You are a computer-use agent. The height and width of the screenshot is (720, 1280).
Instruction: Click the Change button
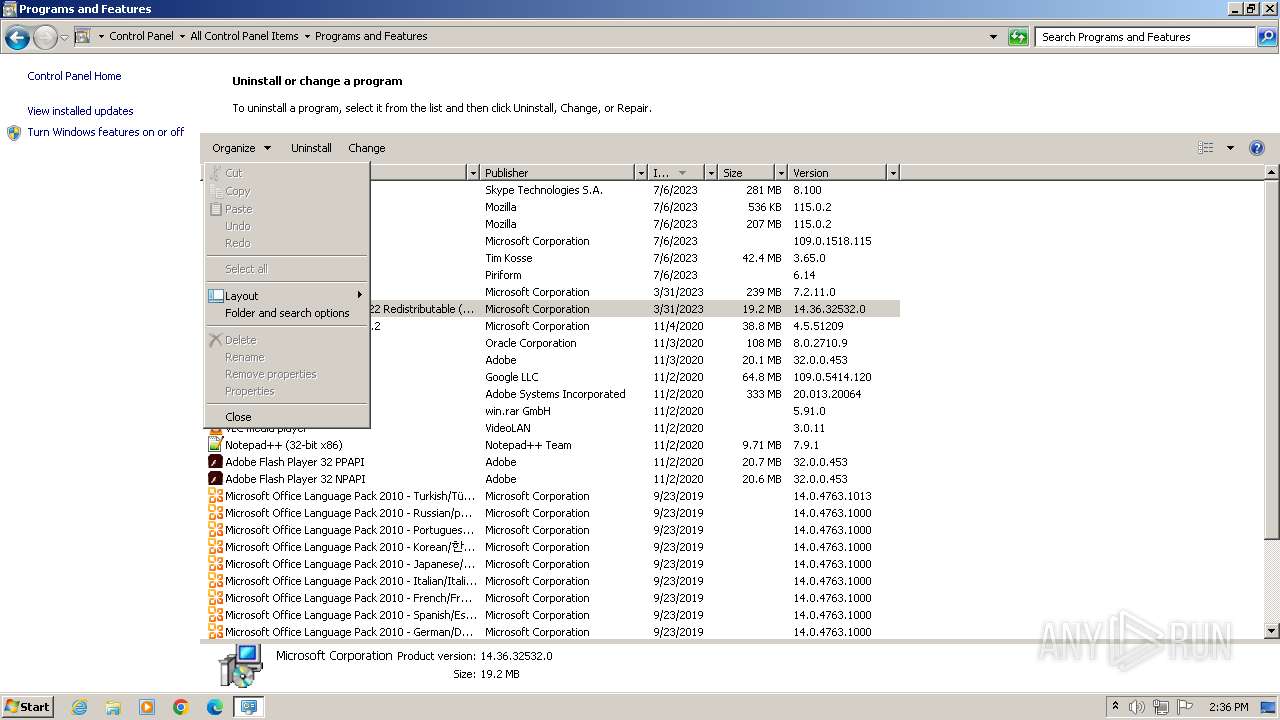pos(367,148)
